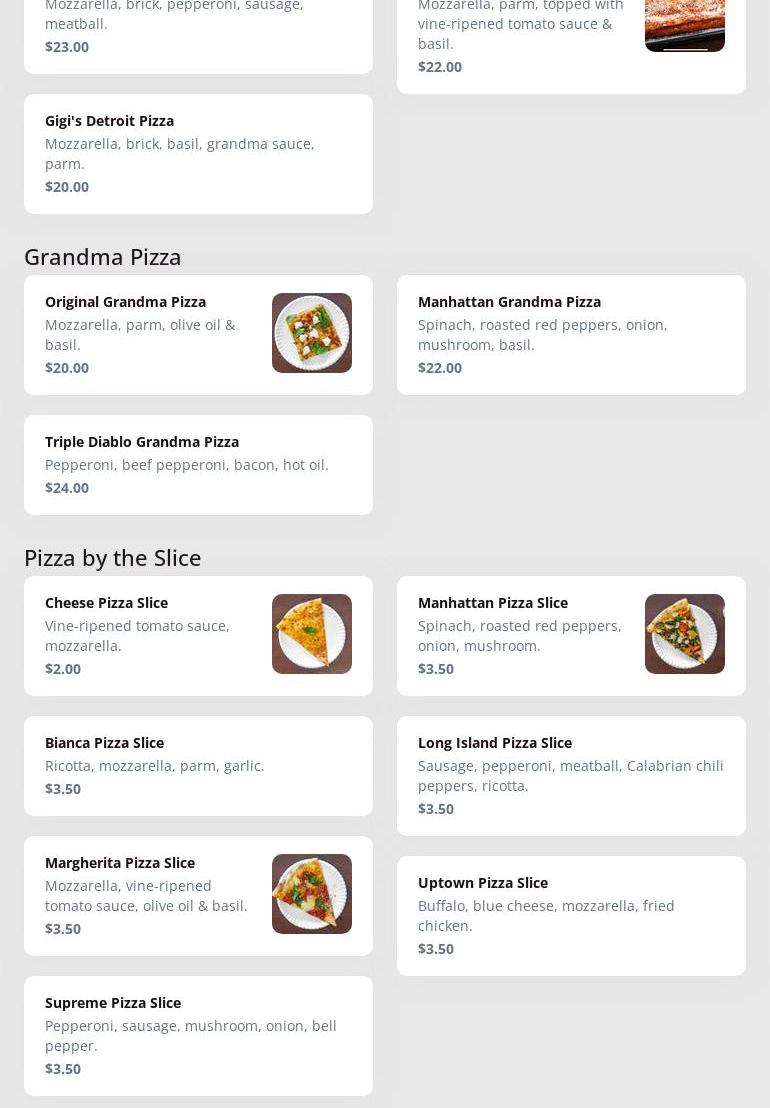Select Manhattan Grandma Pizza menu item

571,335
